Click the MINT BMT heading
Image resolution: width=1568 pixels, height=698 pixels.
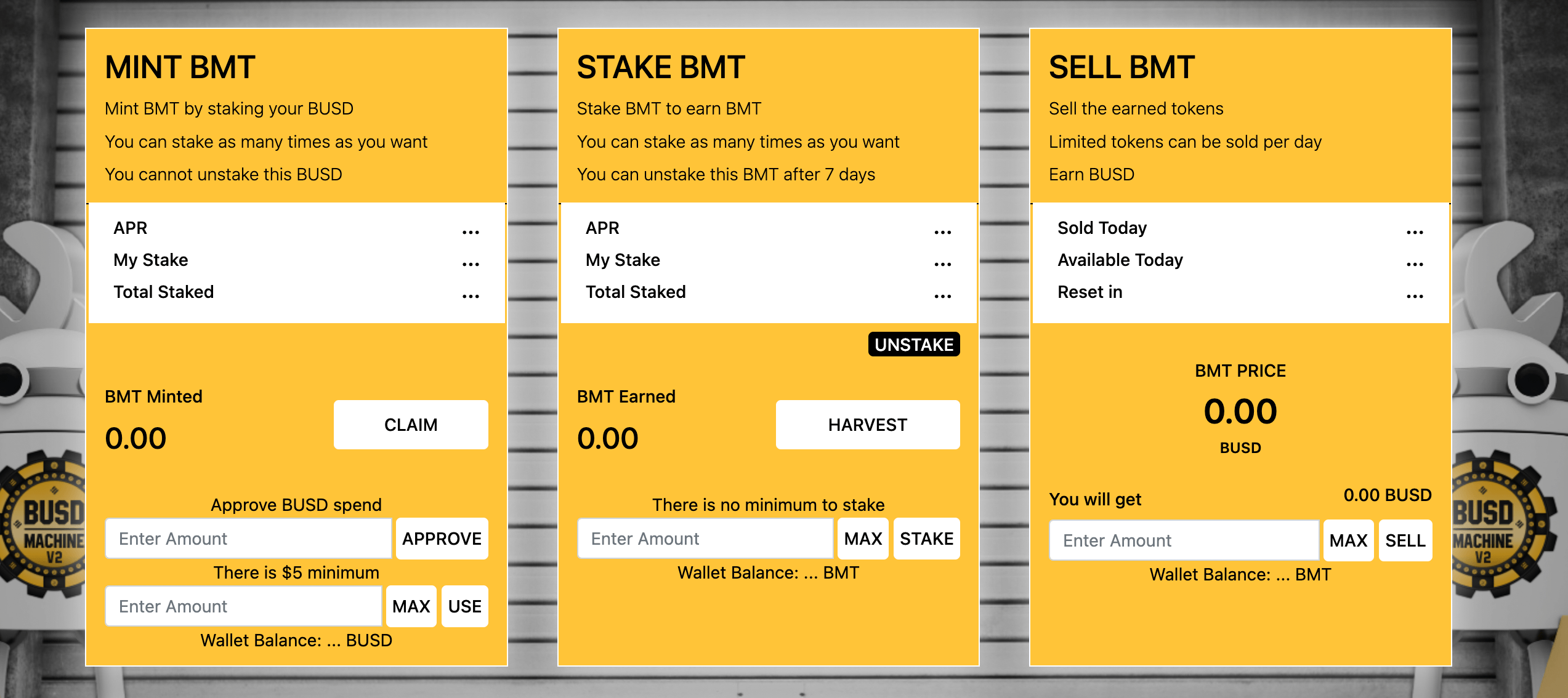180,67
